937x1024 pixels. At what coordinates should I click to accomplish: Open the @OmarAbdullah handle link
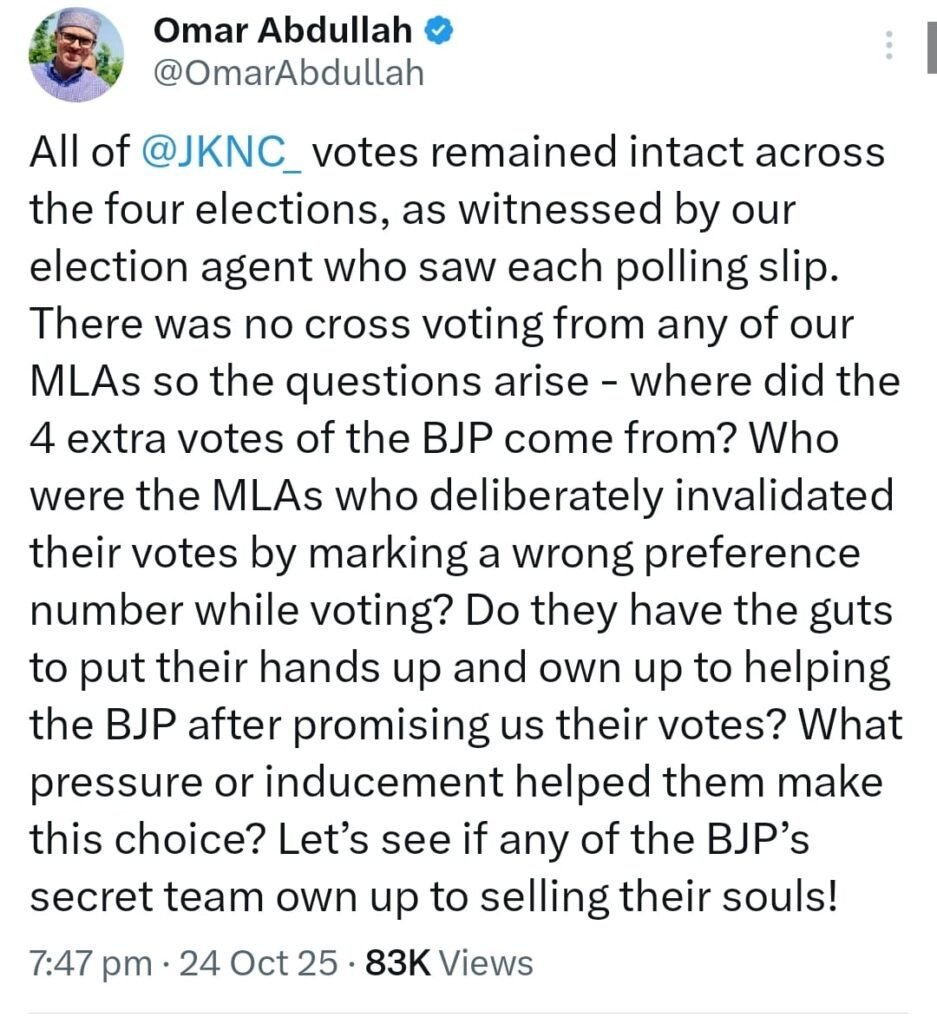pyautogui.click(x=288, y=73)
